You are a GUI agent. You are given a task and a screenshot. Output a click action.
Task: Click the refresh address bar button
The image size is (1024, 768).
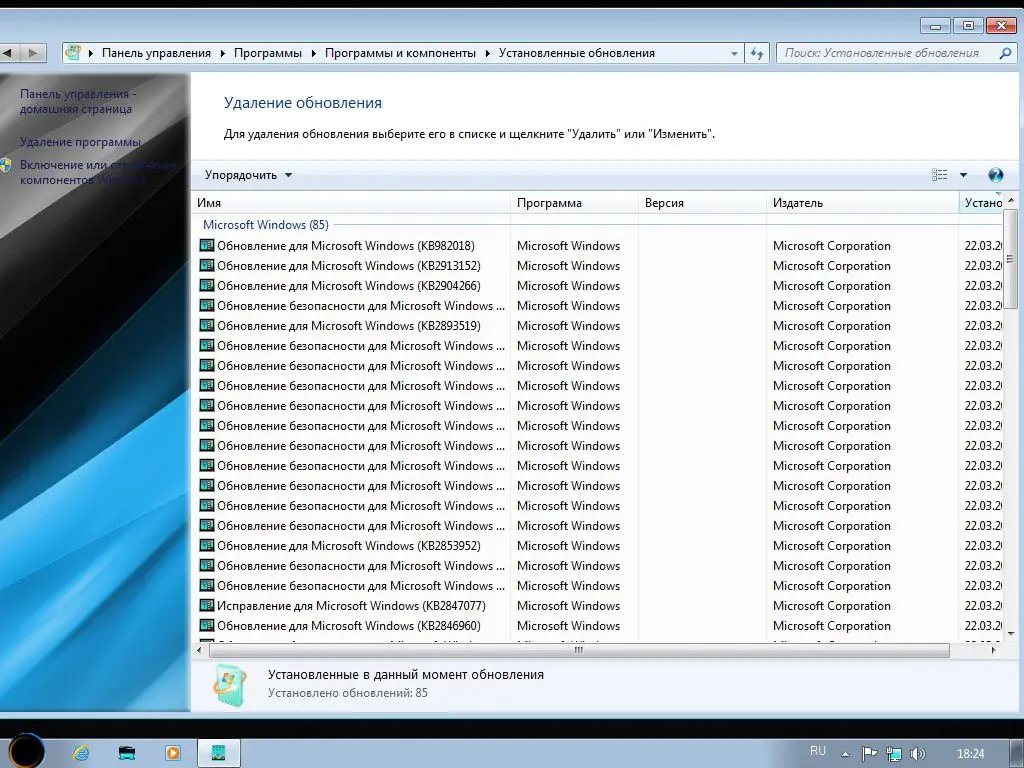coord(757,54)
